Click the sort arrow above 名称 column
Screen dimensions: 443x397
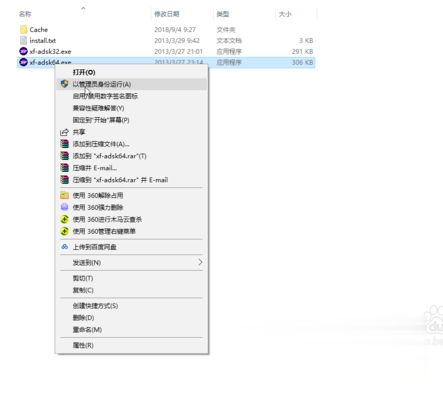[83, 8]
